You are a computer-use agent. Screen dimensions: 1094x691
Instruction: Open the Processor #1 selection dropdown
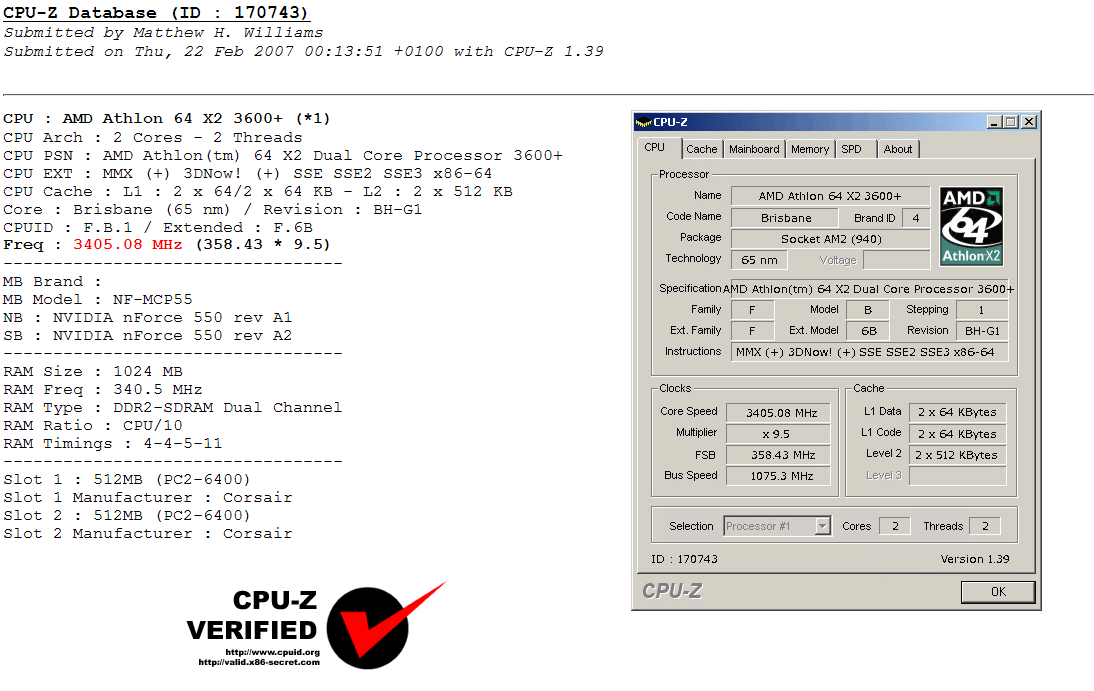click(823, 526)
